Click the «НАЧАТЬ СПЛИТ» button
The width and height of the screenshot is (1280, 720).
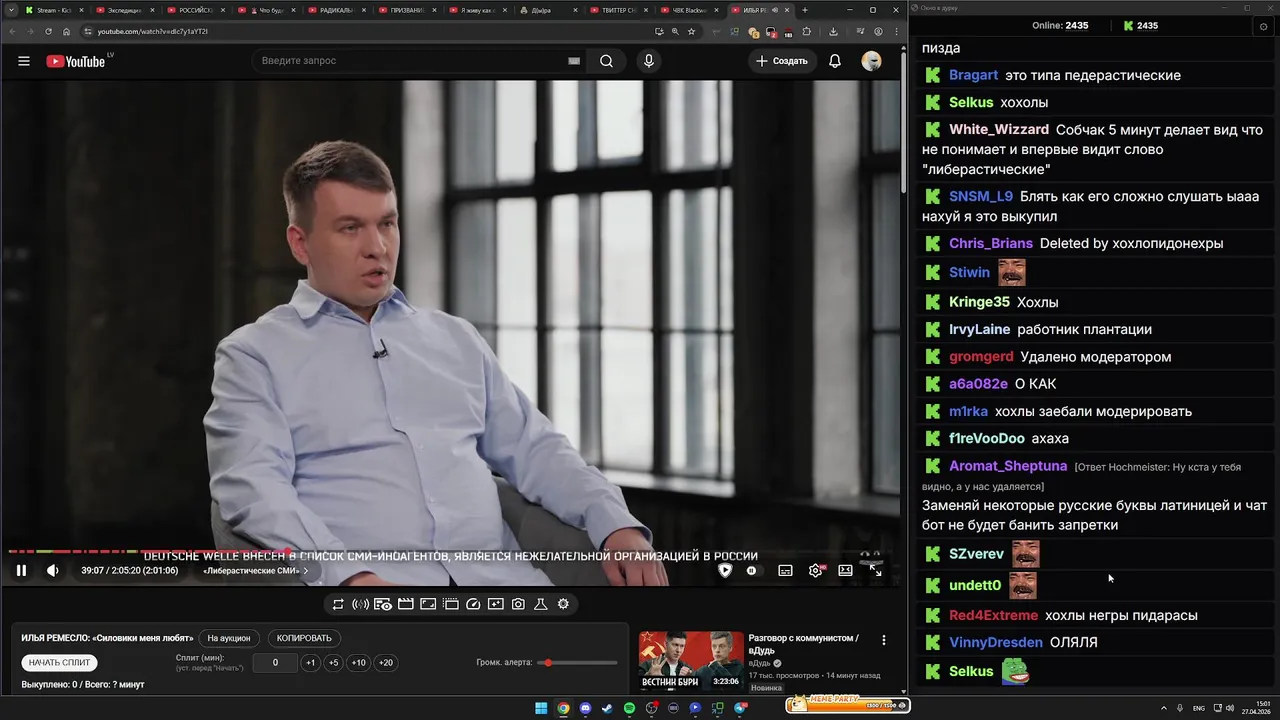(60, 662)
